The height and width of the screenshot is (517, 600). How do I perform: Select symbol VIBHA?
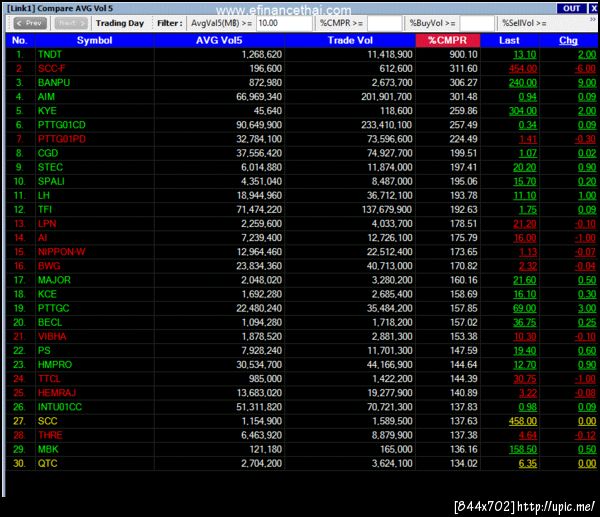[52, 337]
